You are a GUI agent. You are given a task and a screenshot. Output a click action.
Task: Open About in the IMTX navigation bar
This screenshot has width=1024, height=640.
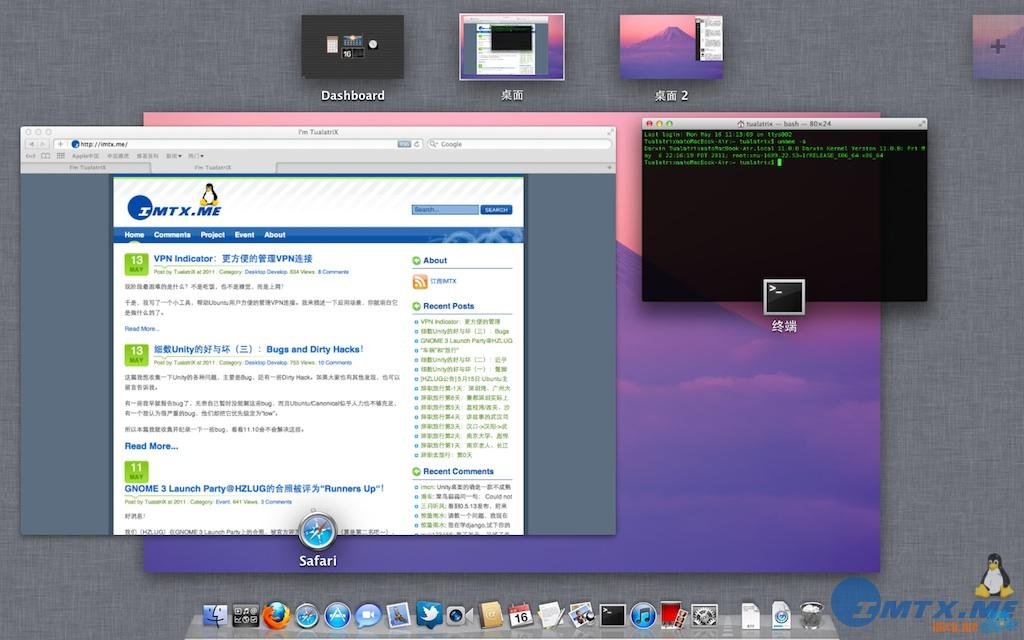(275, 235)
